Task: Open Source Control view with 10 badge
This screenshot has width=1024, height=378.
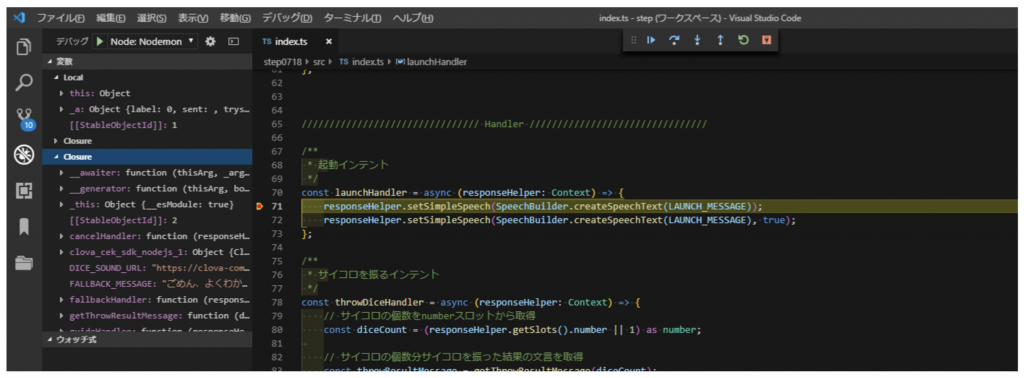Action: tap(24, 119)
